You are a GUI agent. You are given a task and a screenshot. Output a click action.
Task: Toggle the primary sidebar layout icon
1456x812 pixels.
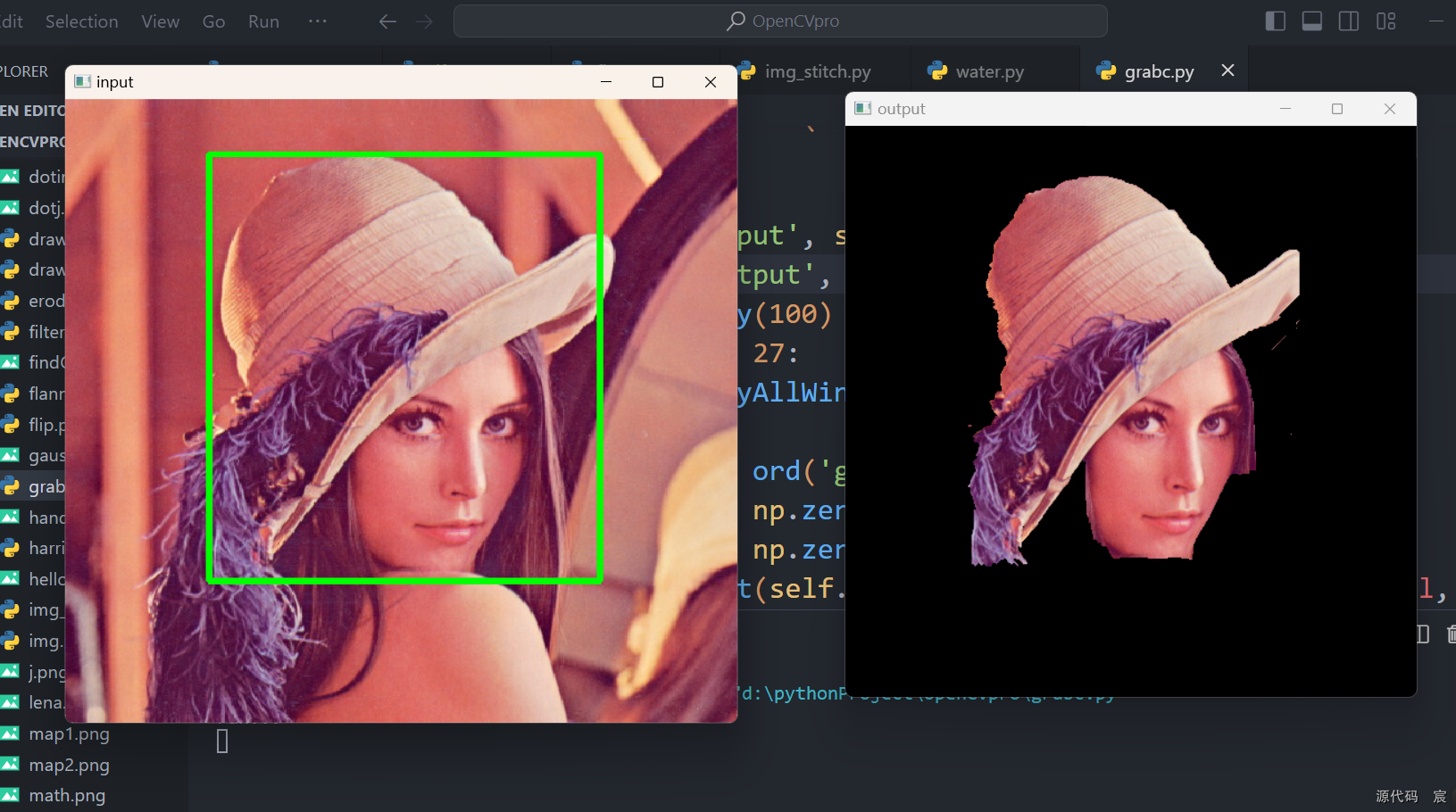(1276, 21)
